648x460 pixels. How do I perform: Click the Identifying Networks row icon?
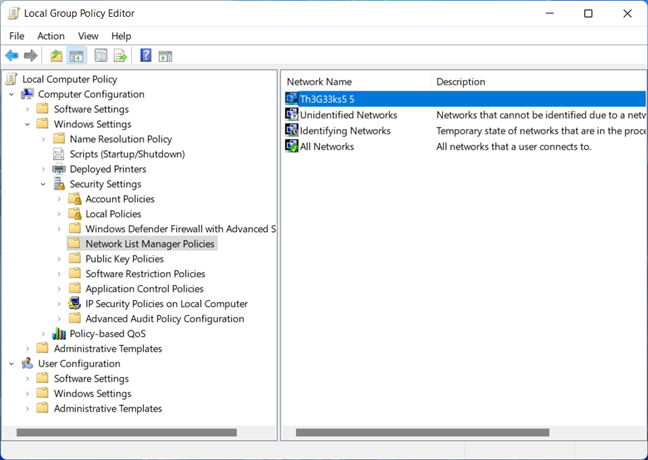click(x=292, y=130)
